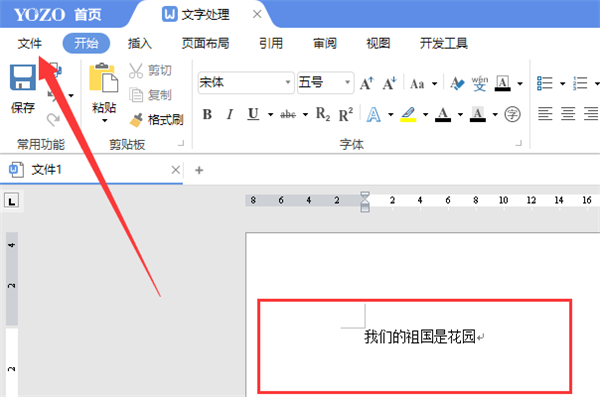Click the text effects outlined A icon
Image resolution: width=600 pixels, height=397 pixels.
(x=373, y=114)
